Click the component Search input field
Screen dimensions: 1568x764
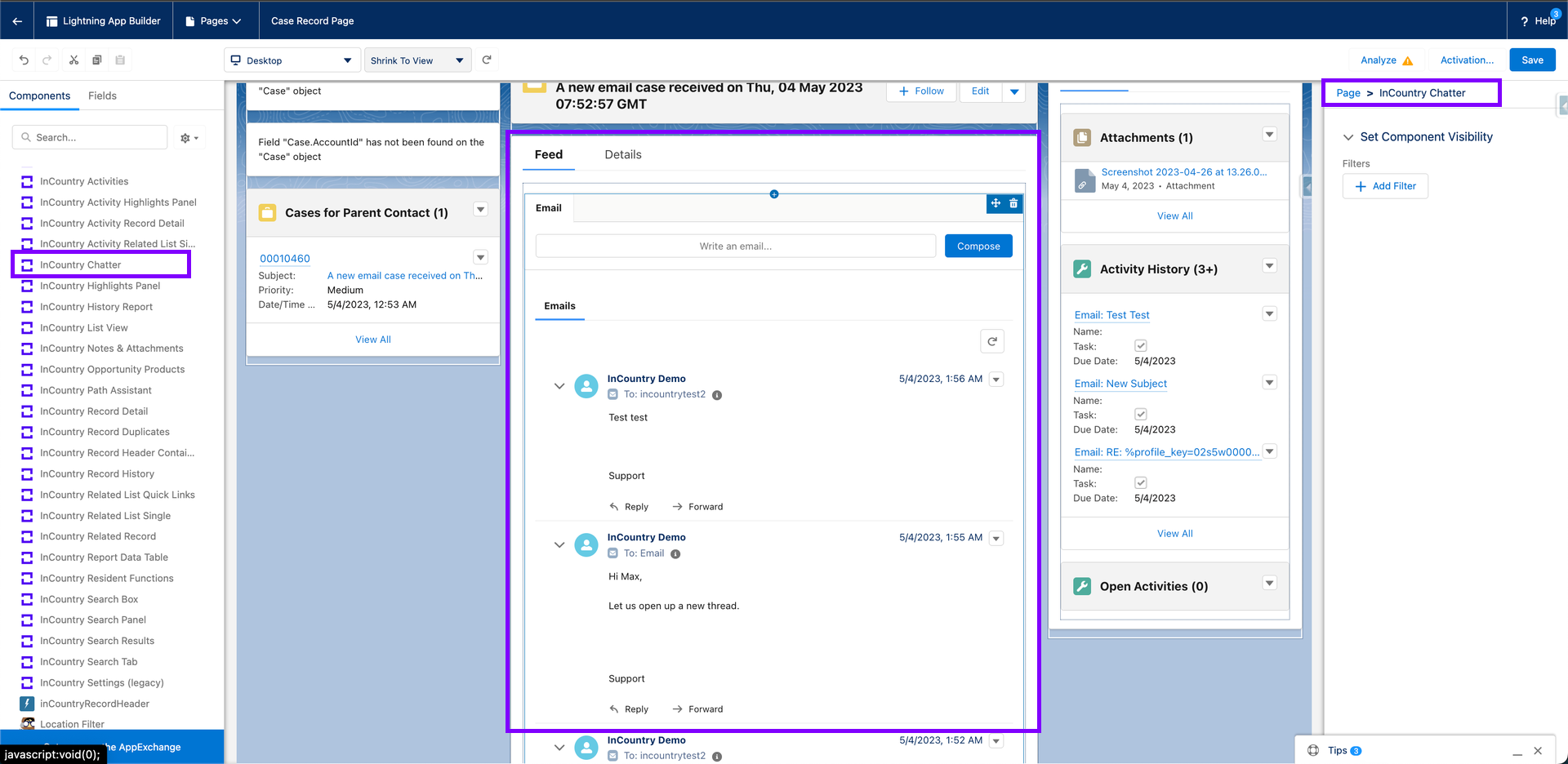(x=90, y=137)
